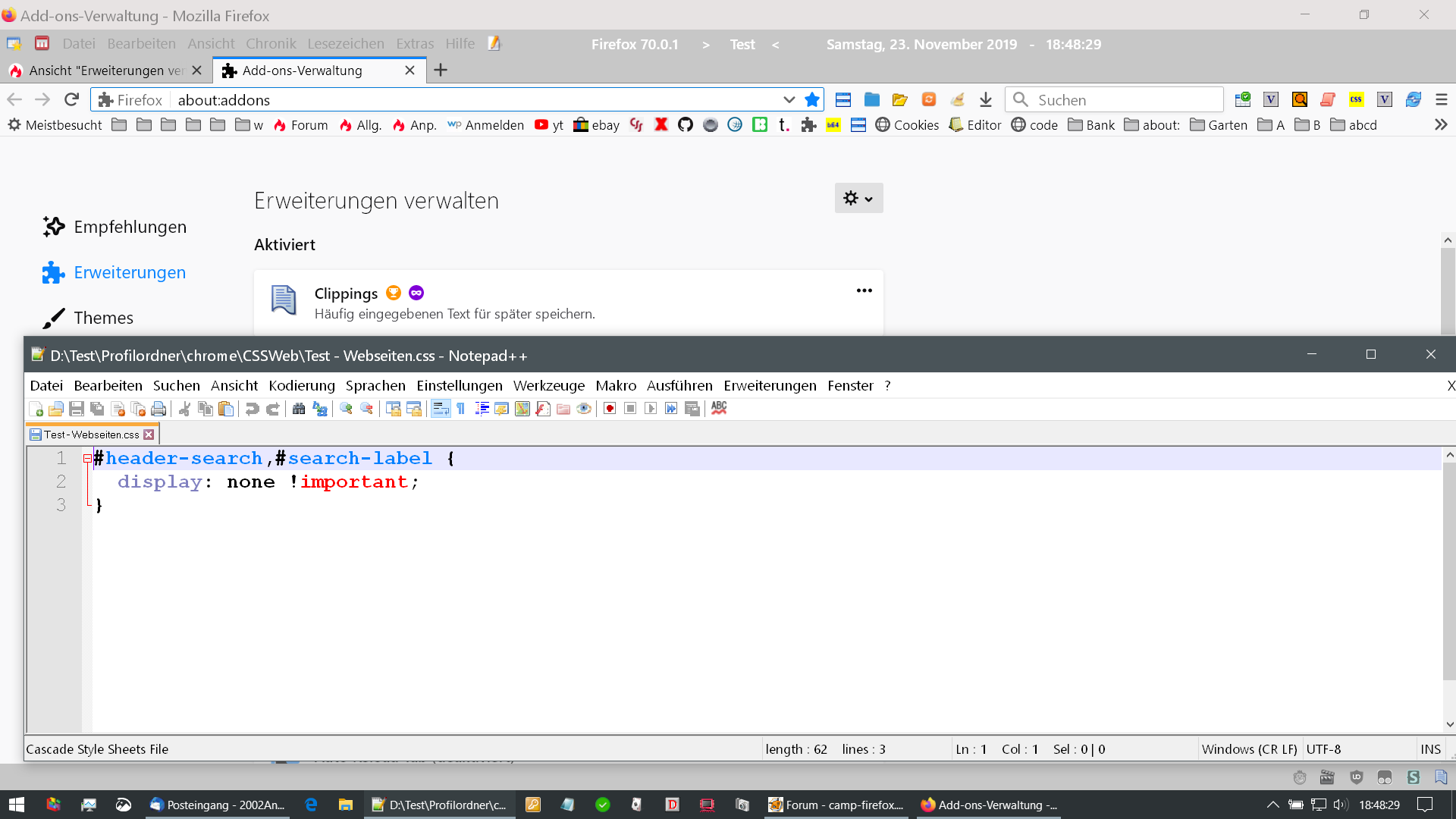1456x819 pixels.
Task: Expand the address bar history dropdown arrow
Action: (x=789, y=99)
